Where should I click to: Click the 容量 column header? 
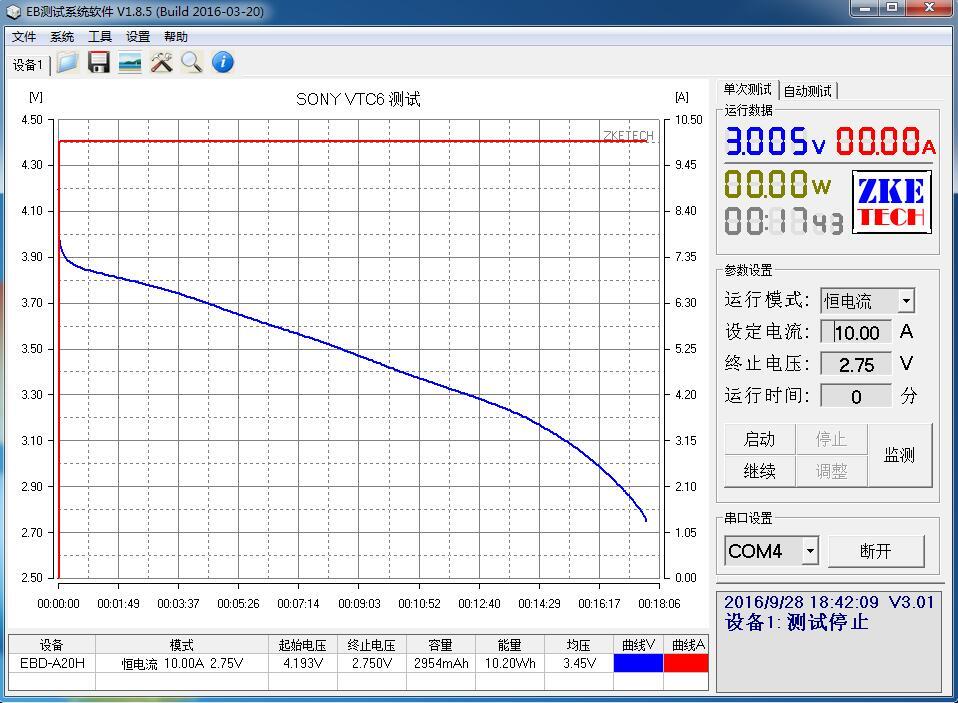coord(441,645)
